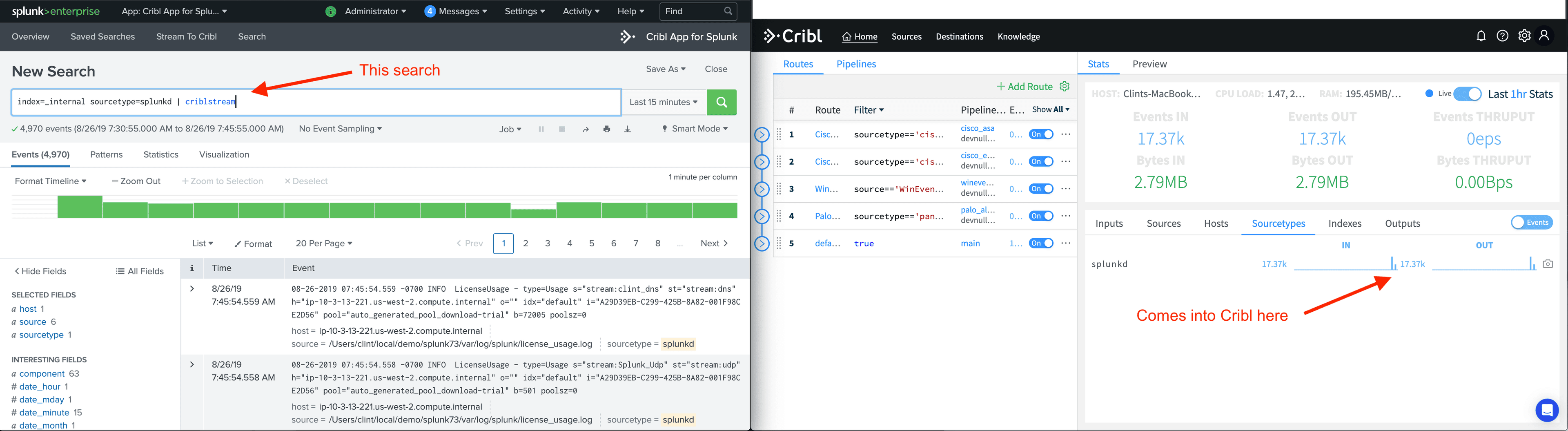Open Cribl settings gear icon
This screenshot has height=431, width=1568.
click(x=1524, y=36)
